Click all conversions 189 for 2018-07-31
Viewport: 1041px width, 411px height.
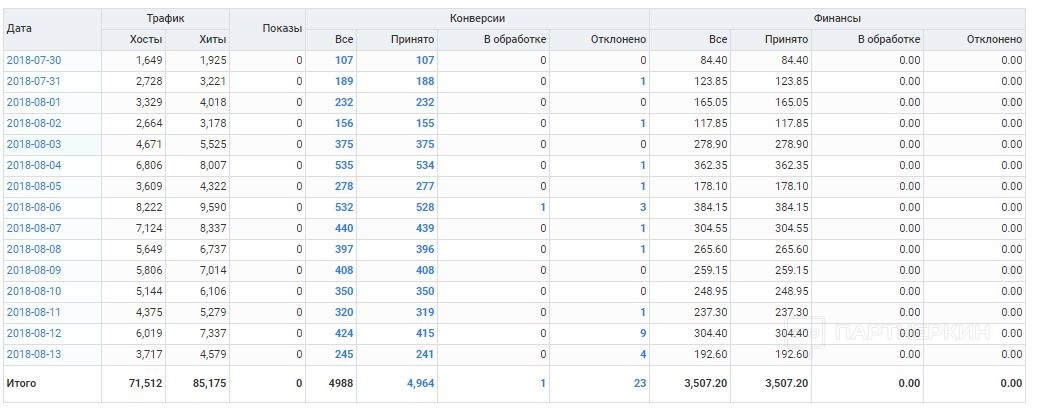point(345,82)
